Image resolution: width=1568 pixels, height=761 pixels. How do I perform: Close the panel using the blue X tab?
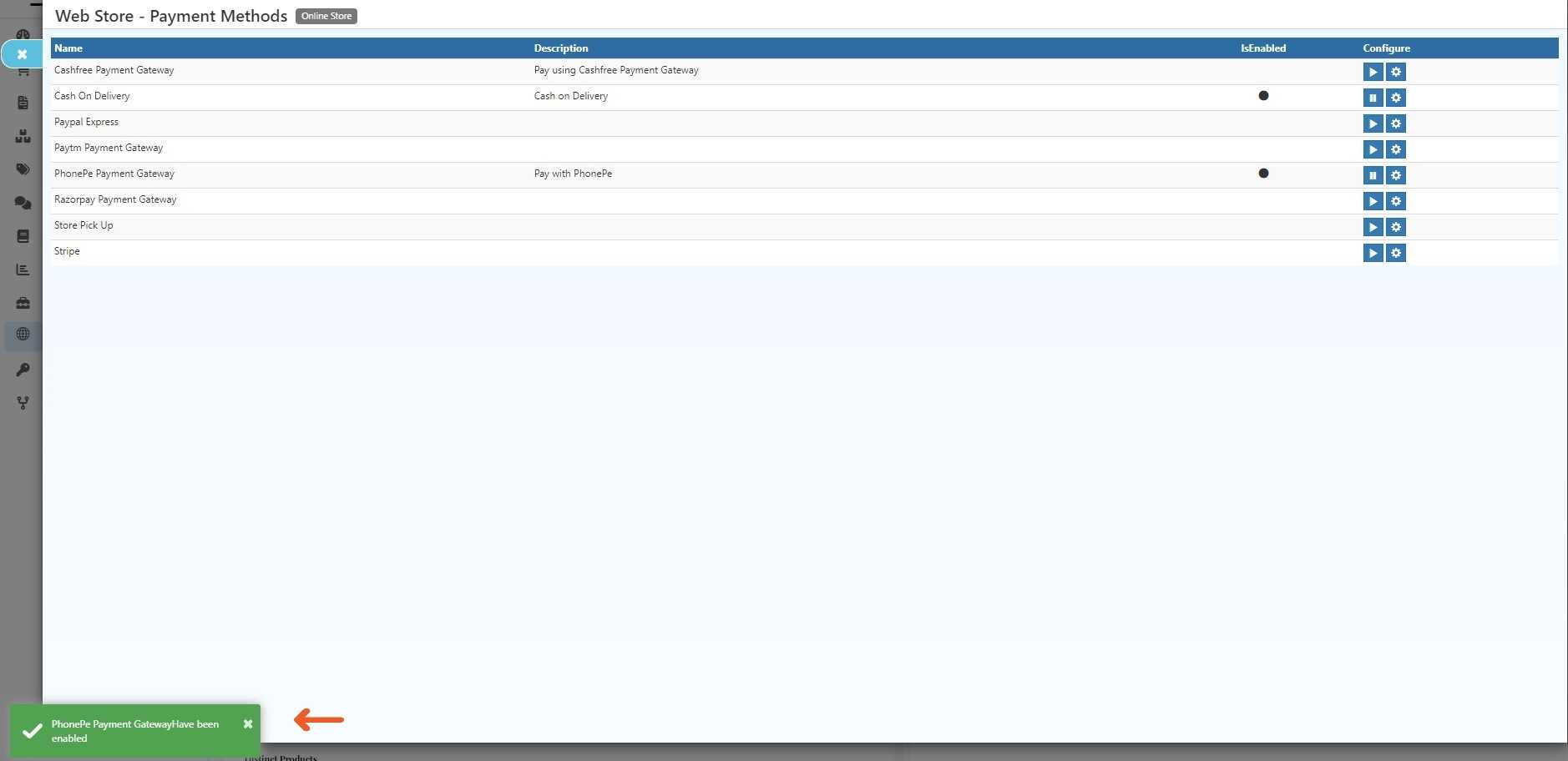click(23, 54)
